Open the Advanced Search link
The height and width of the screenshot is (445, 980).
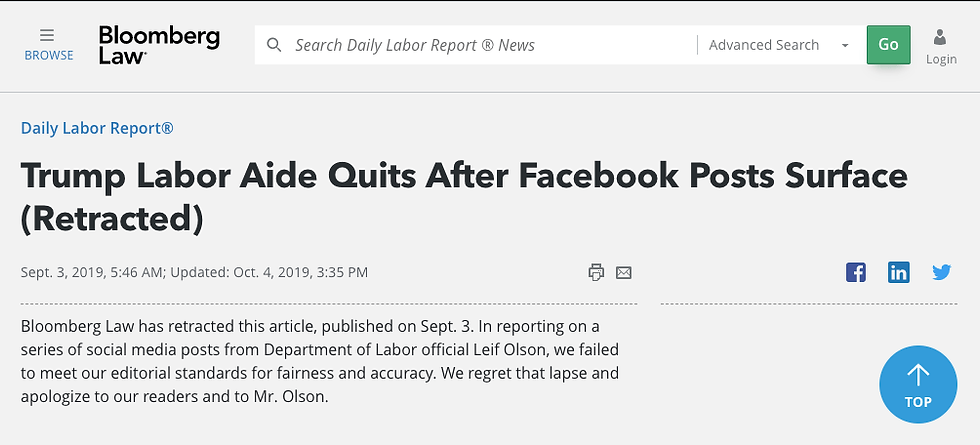764,45
